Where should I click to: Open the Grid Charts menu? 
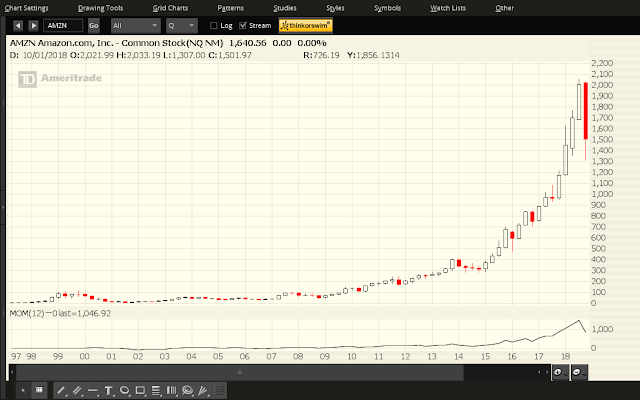[x=170, y=8]
